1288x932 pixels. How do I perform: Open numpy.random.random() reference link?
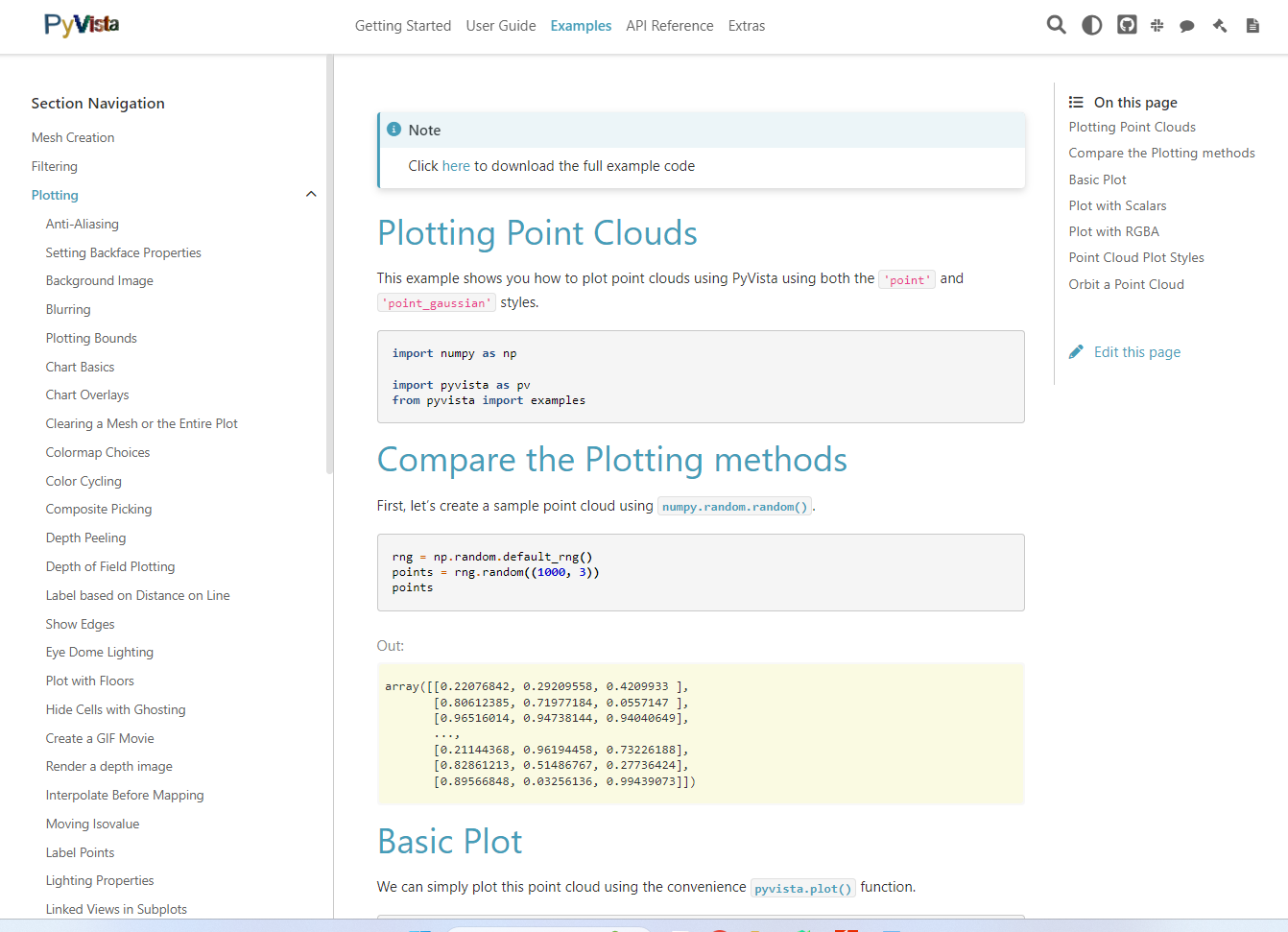734,507
